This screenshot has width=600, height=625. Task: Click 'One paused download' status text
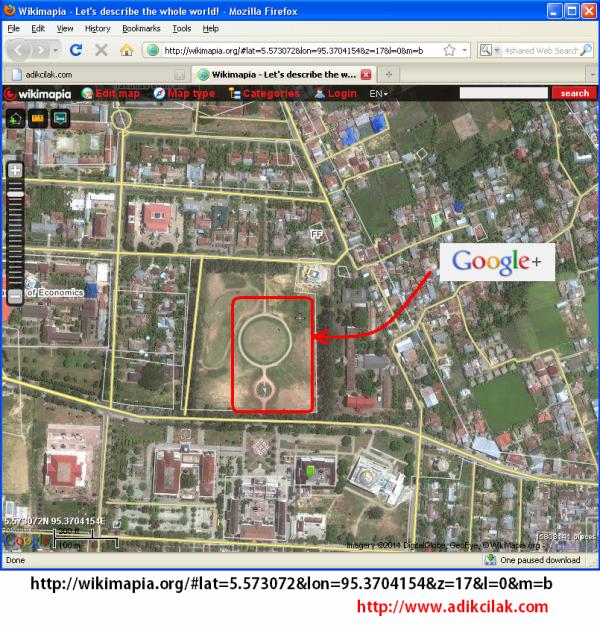coord(540,560)
